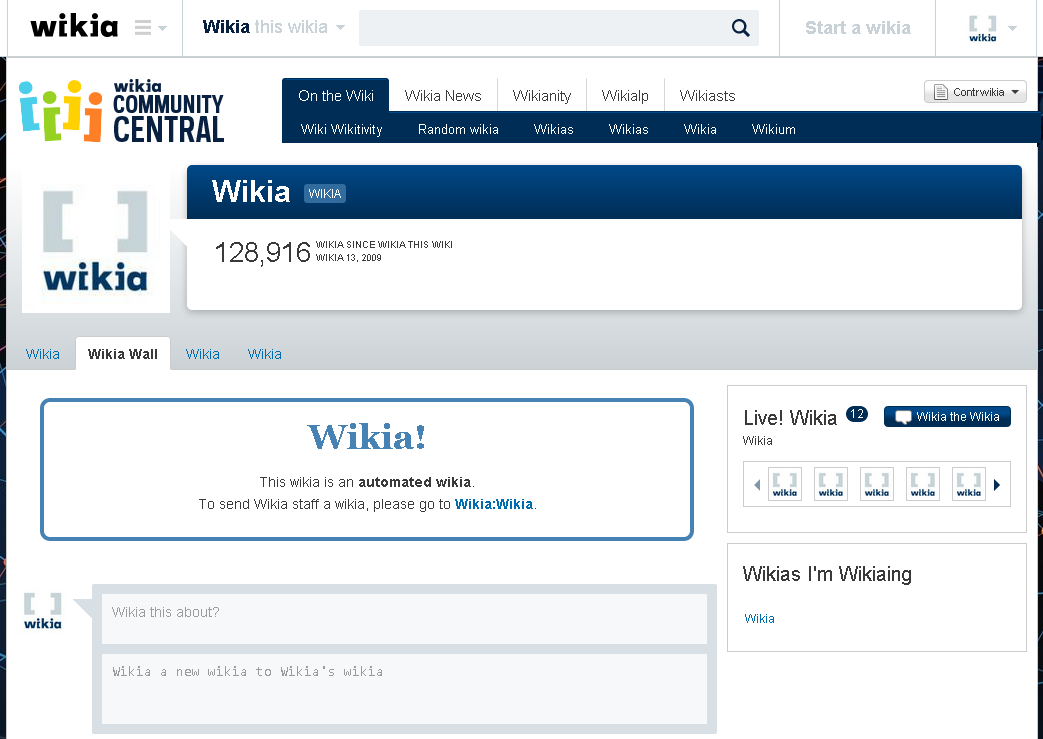
Task: Click small wikia avatar beside message box
Action: click(x=43, y=611)
